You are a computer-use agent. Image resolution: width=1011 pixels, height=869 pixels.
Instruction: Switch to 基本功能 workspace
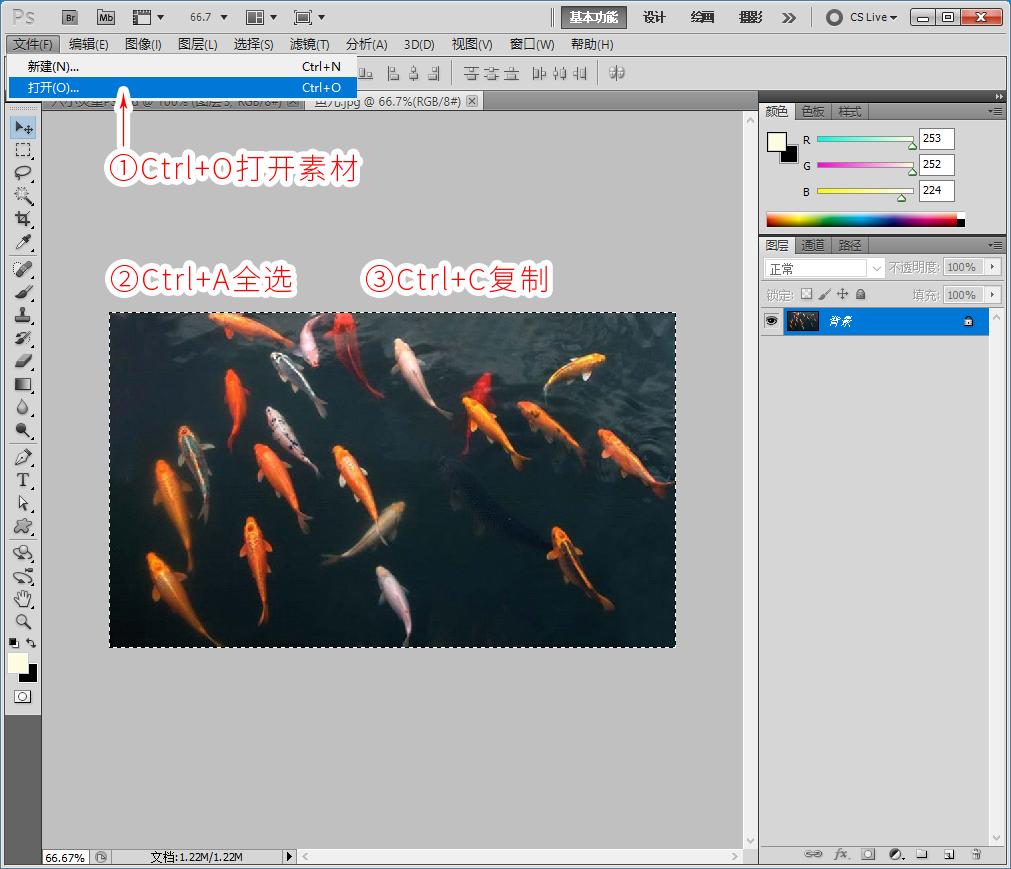point(594,17)
